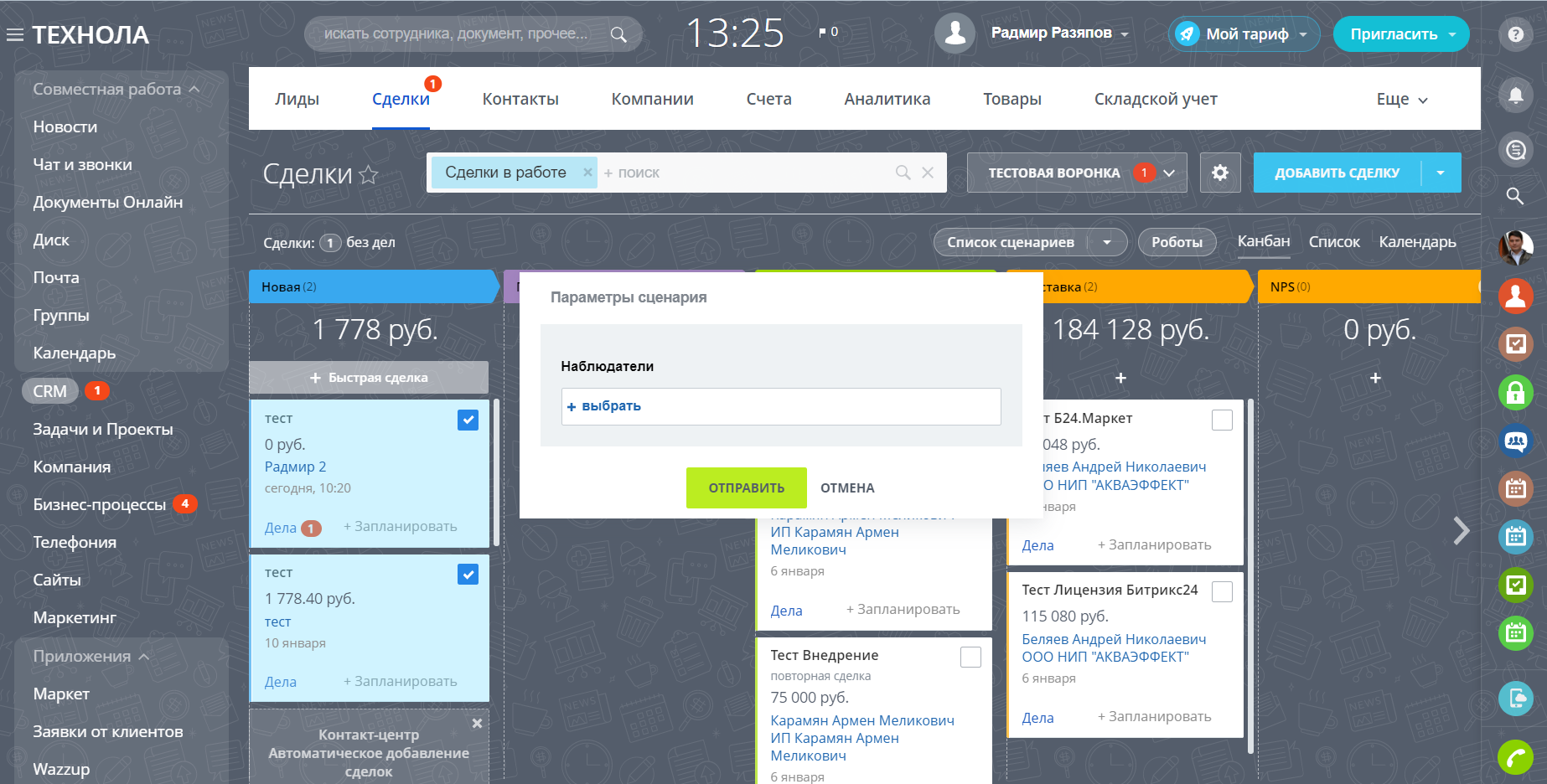The height and width of the screenshot is (784, 1547).
Task: Click the green ОТПРАВИТЬ button
Action: click(747, 487)
